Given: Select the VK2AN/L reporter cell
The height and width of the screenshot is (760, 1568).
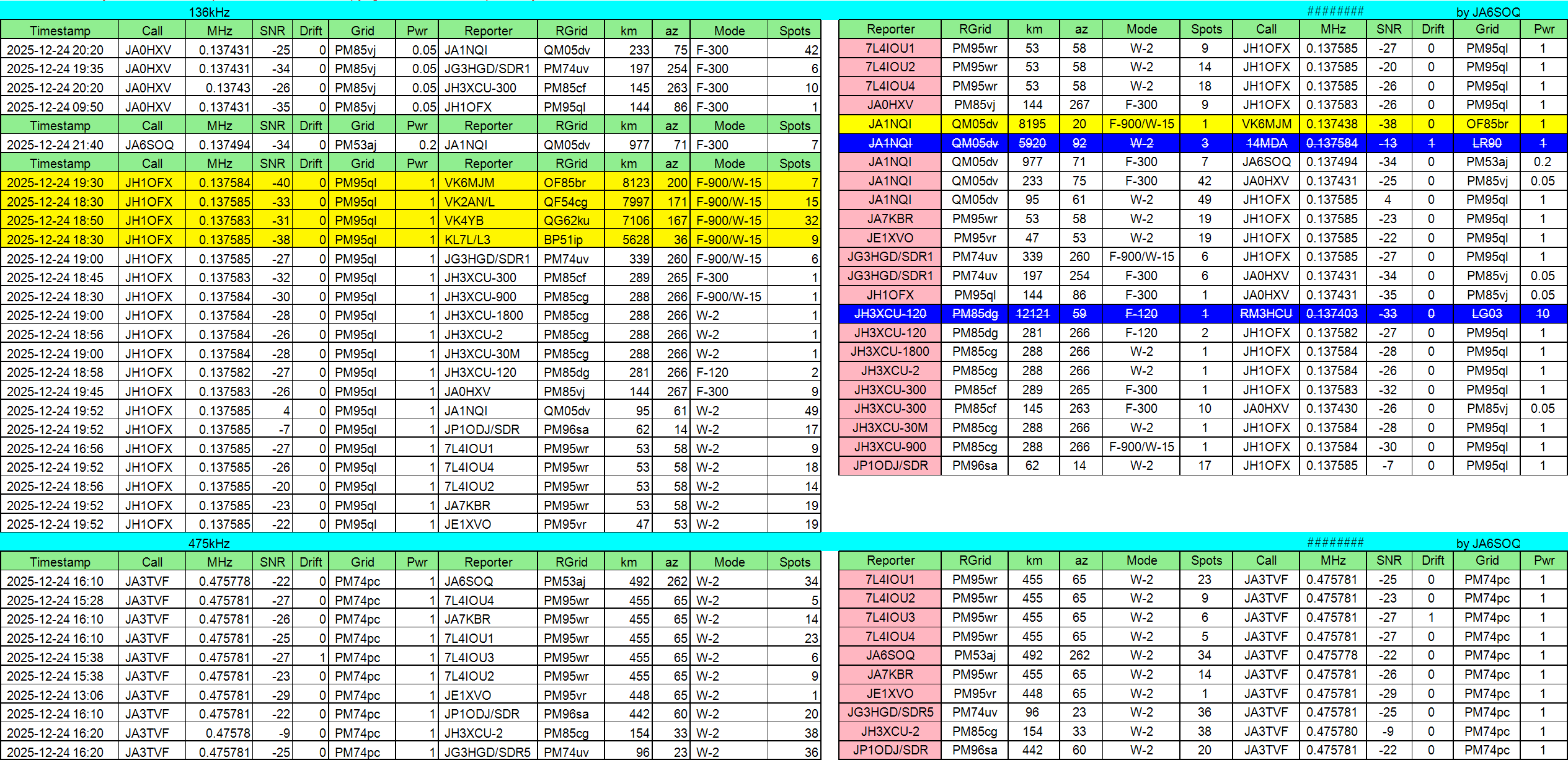Looking at the screenshot, I should click(487, 201).
